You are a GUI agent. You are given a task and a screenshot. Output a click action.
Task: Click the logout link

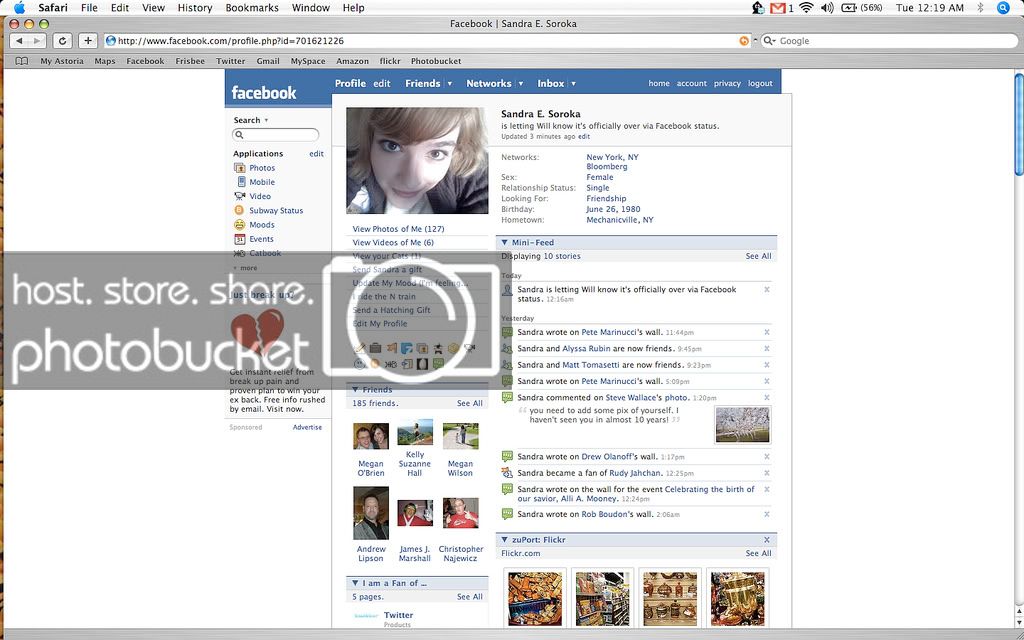[760, 84]
